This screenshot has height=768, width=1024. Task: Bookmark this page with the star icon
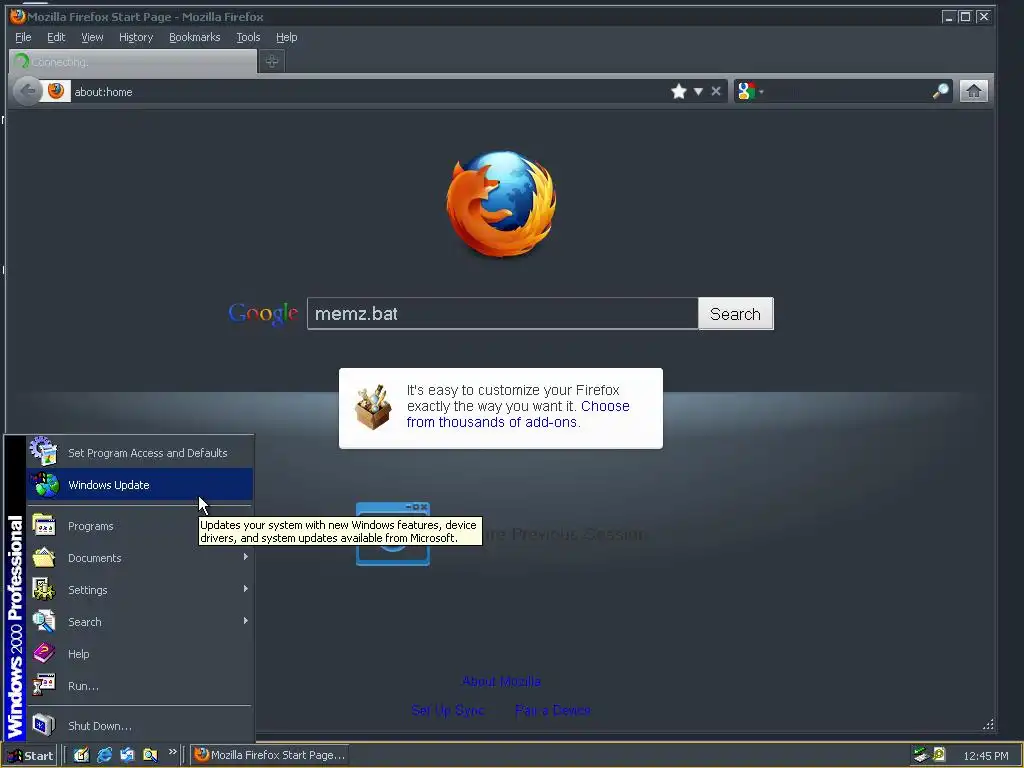point(679,91)
